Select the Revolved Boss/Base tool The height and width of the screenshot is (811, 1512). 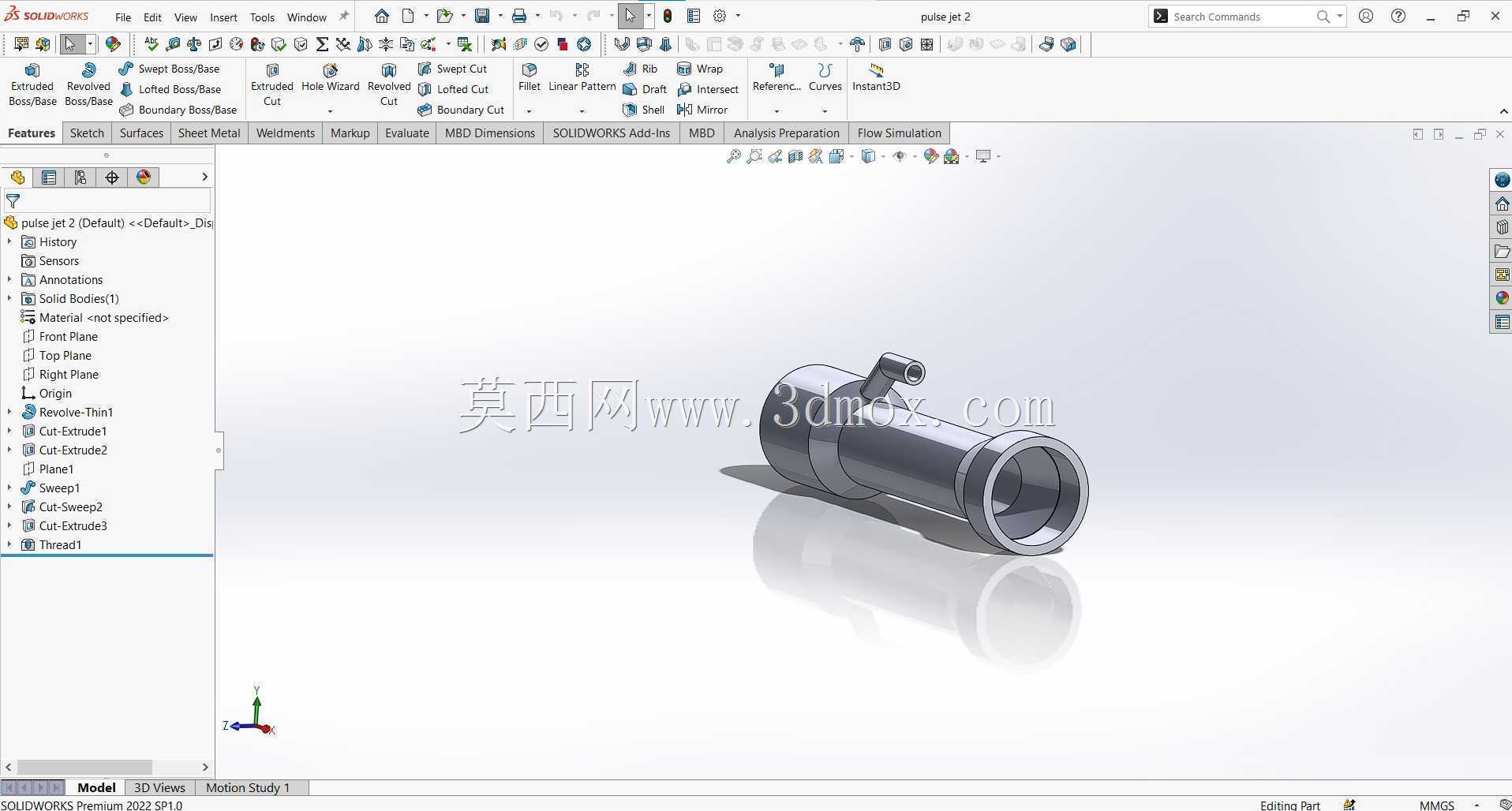[x=88, y=84]
